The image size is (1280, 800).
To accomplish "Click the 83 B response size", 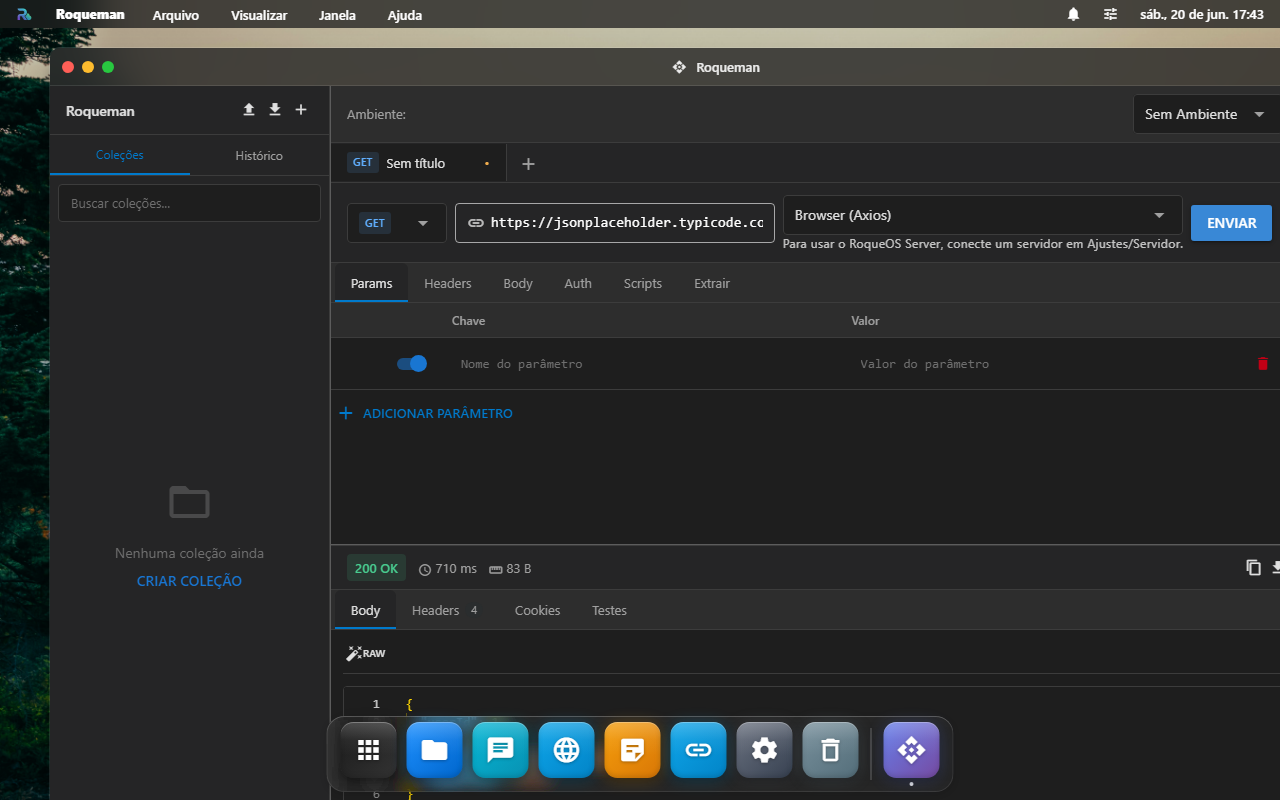I will pos(510,569).
